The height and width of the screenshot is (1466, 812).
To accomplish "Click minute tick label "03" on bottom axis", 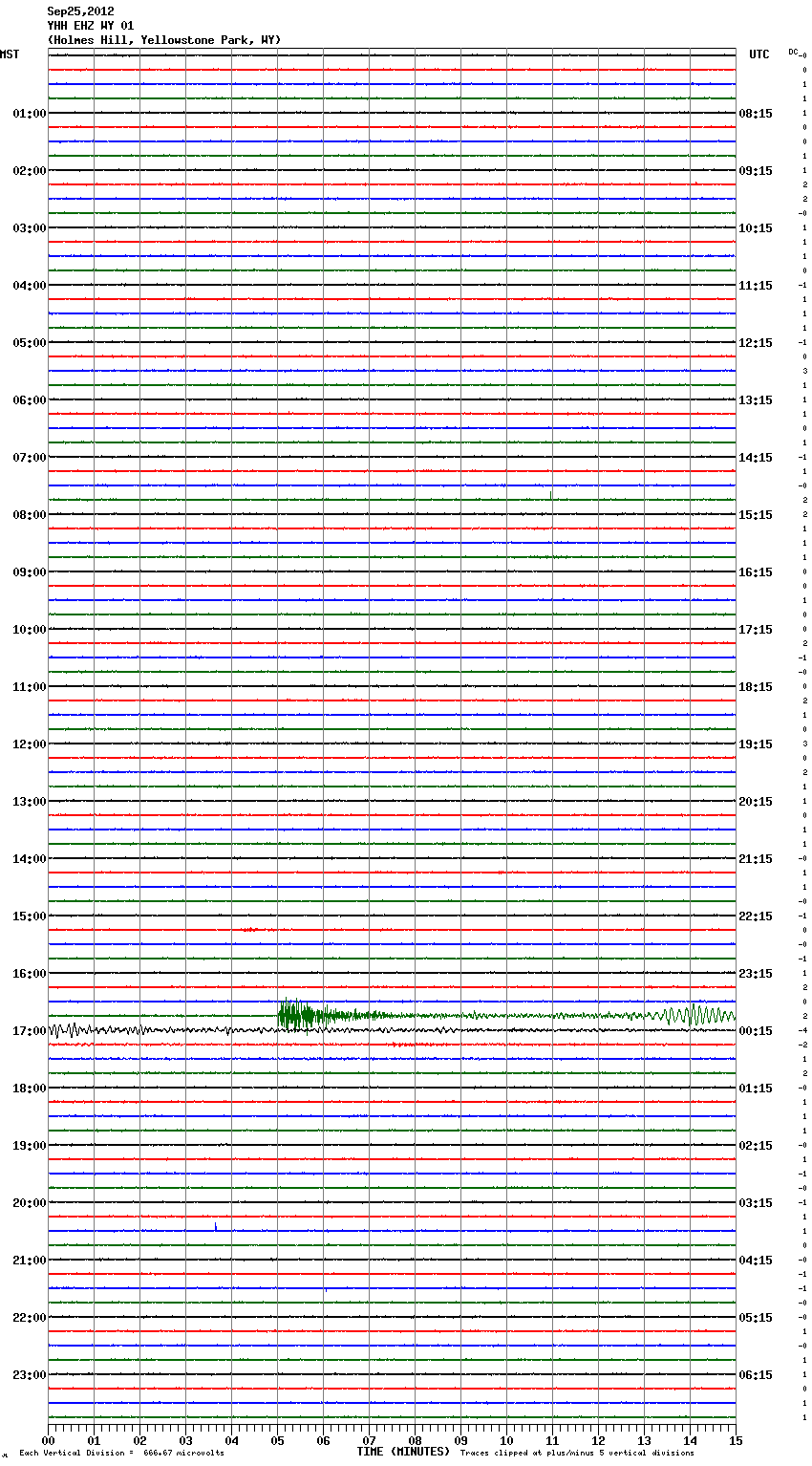I will click(x=185, y=1440).
